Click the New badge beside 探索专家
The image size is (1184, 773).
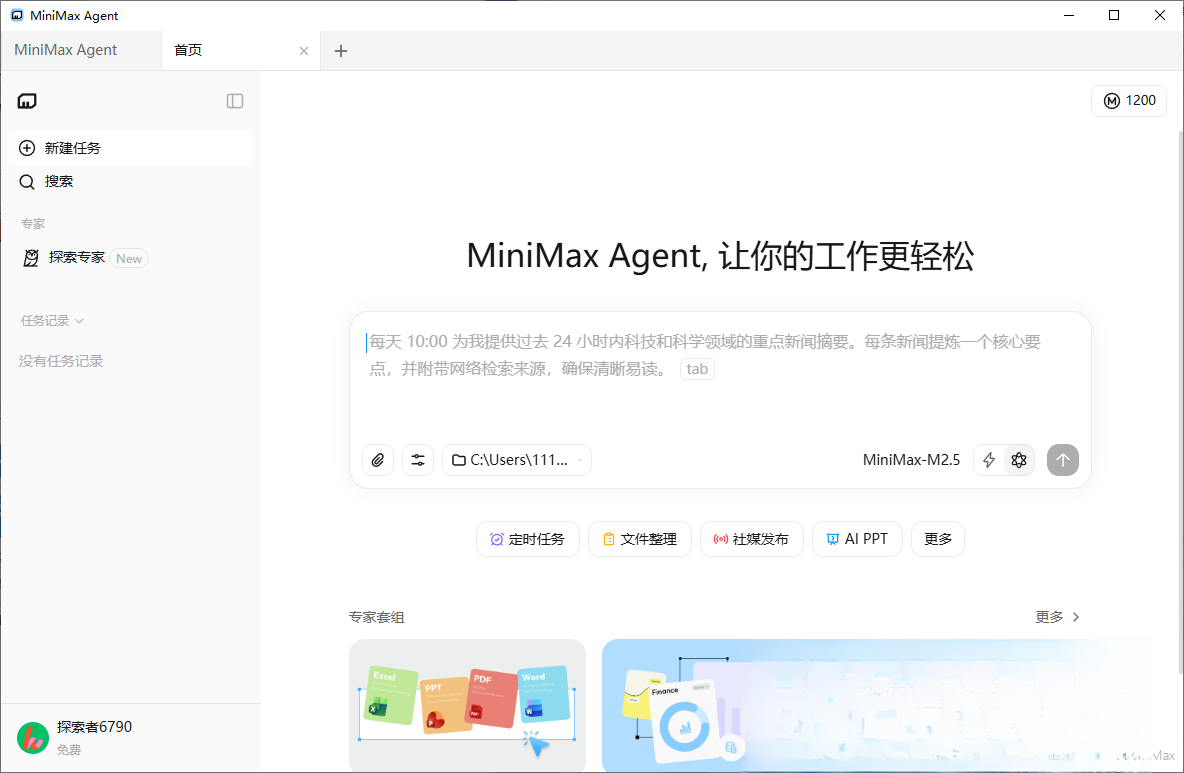tap(129, 258)
